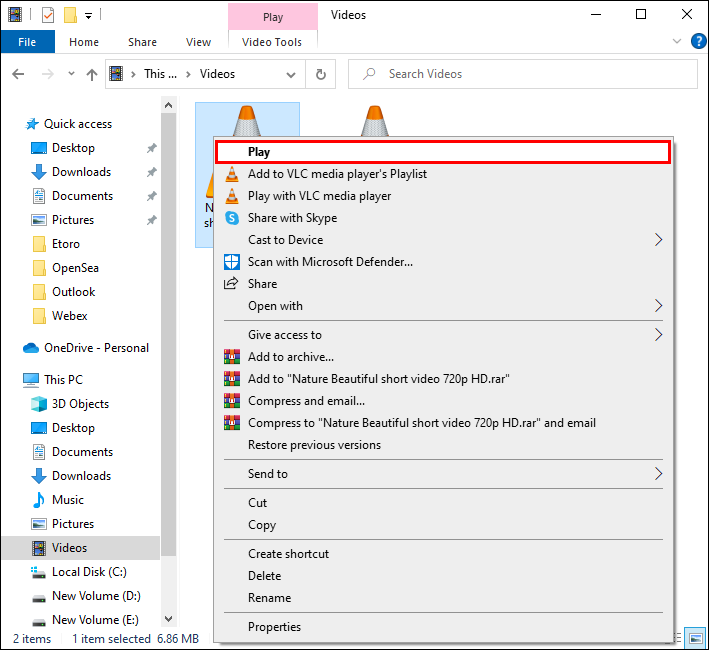
Task: Click the Properties quick access icon
Action: [47, 15]
